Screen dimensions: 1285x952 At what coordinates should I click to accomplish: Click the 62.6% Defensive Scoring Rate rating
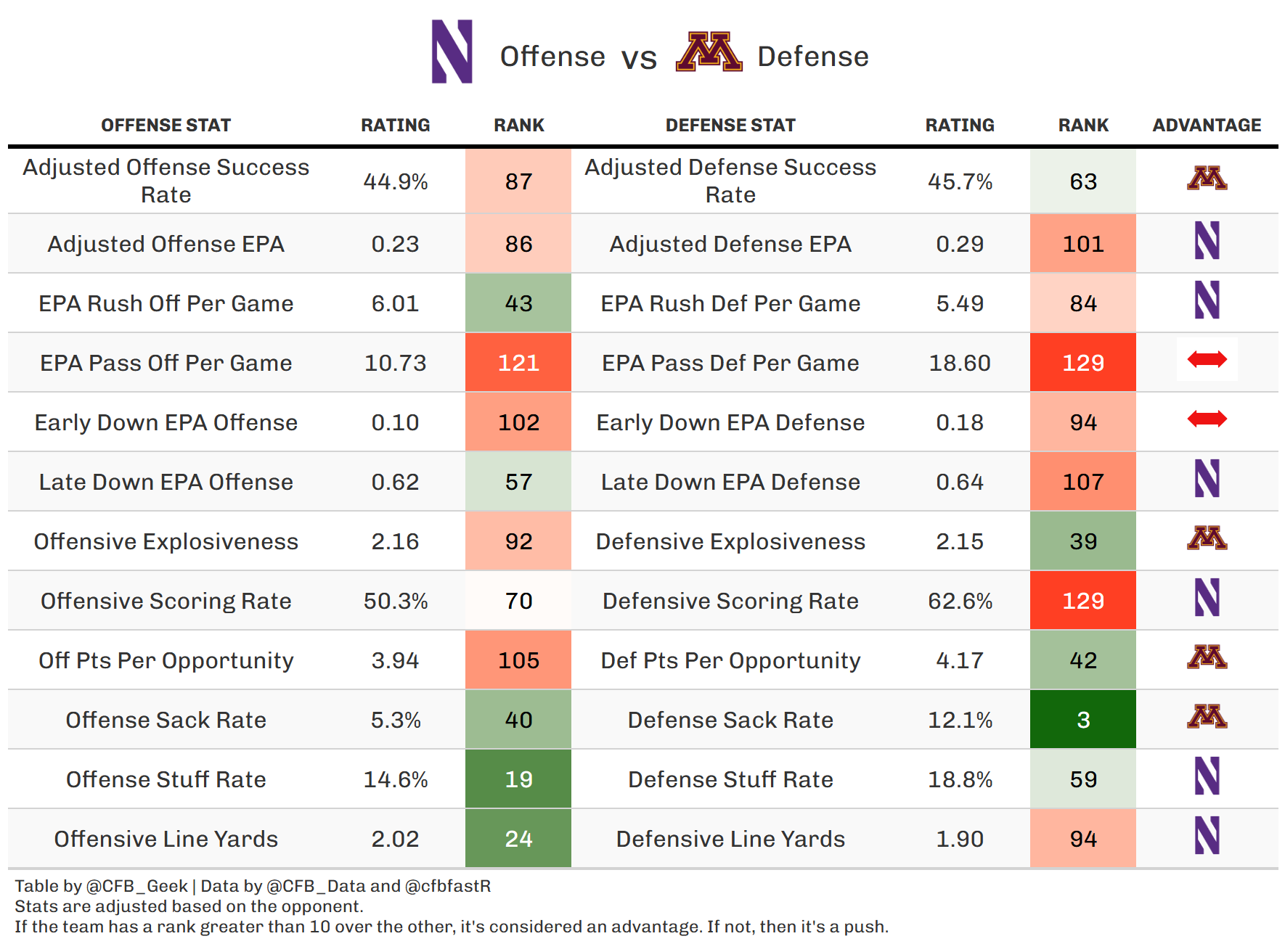(960, 601)
